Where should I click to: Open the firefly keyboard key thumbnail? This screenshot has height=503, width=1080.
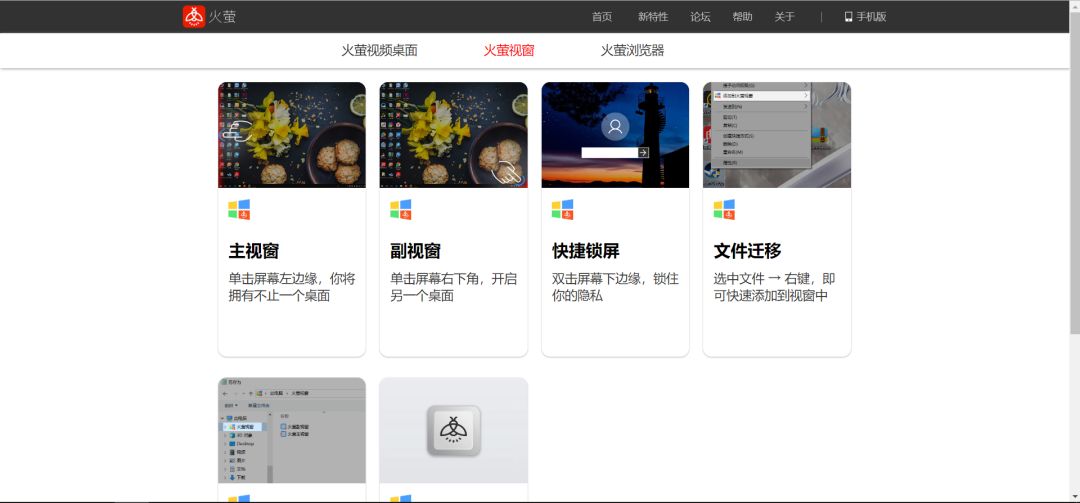453,430
